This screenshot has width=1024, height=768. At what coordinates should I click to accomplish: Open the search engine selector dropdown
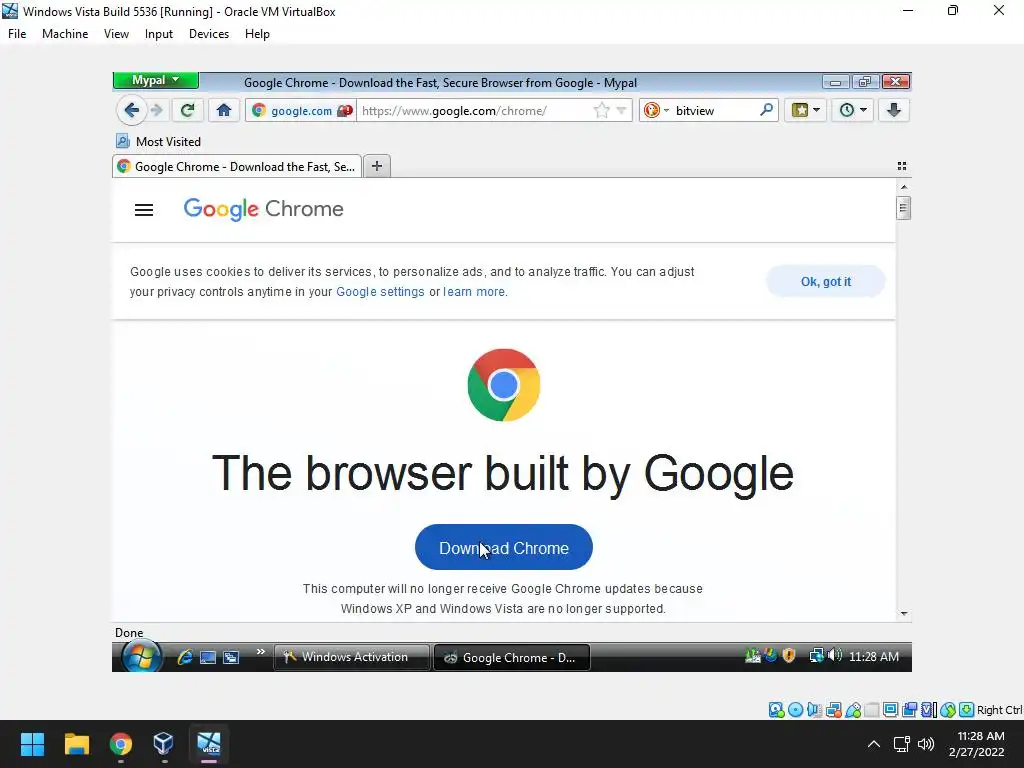click(x=656, y=110)
